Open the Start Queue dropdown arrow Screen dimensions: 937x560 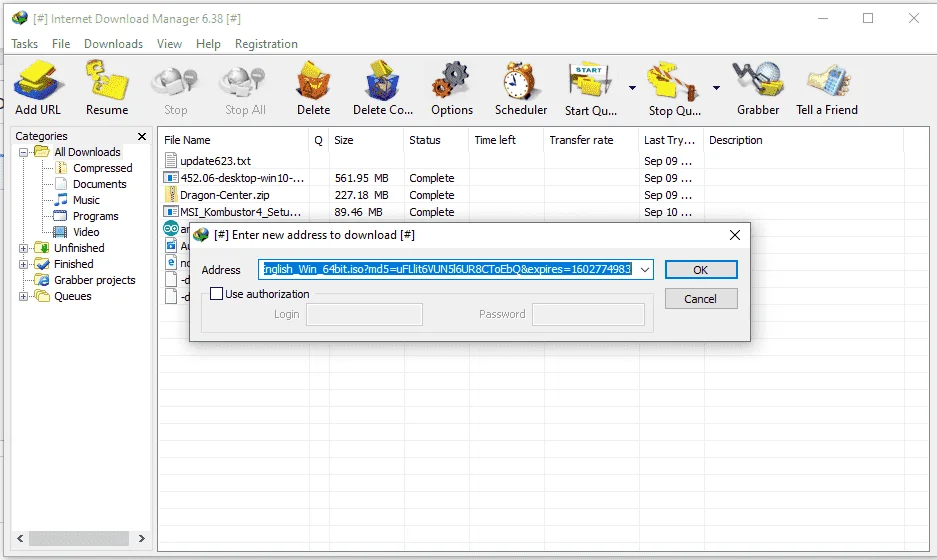[632, 88]
